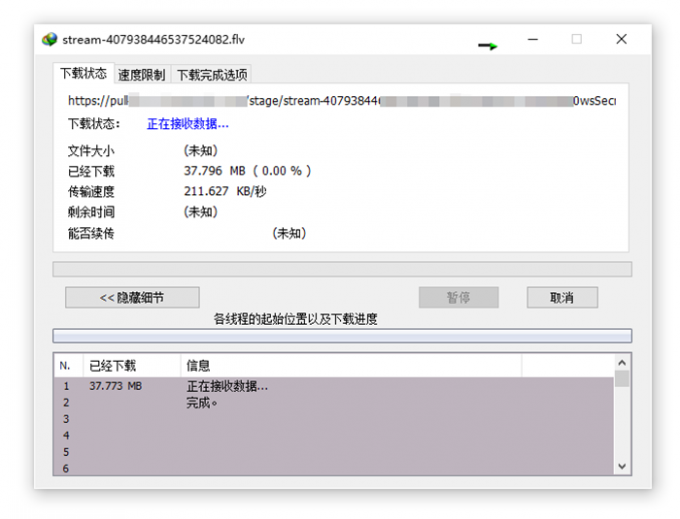This screenshot has width=680, height=519.
Task: Click the 211.627 KB/秒 transfer speed value
Action: pos(225,191)
